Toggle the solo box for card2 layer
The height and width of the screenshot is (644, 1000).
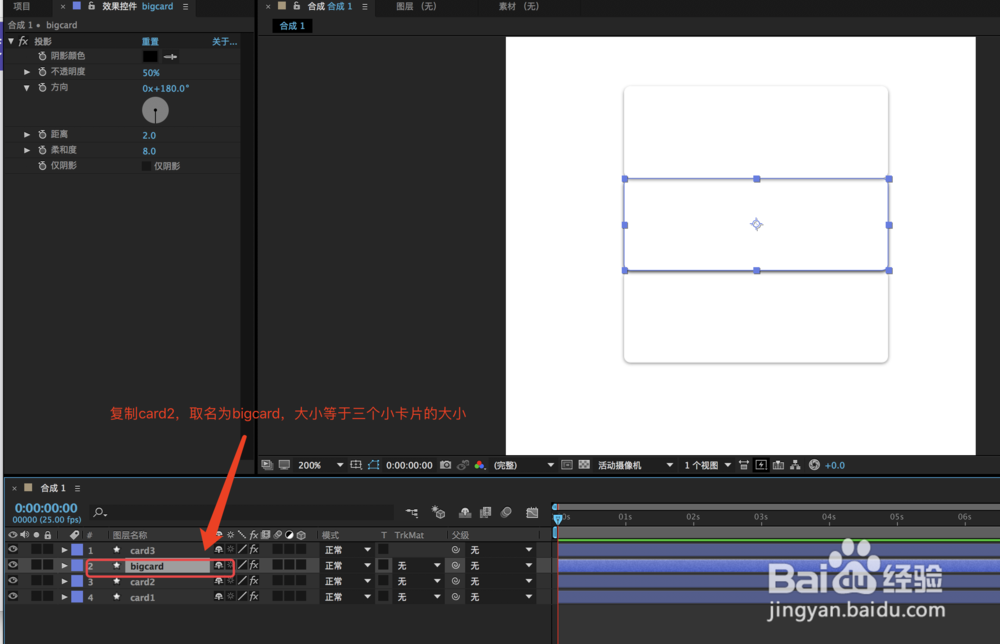(x=36, y=581)
